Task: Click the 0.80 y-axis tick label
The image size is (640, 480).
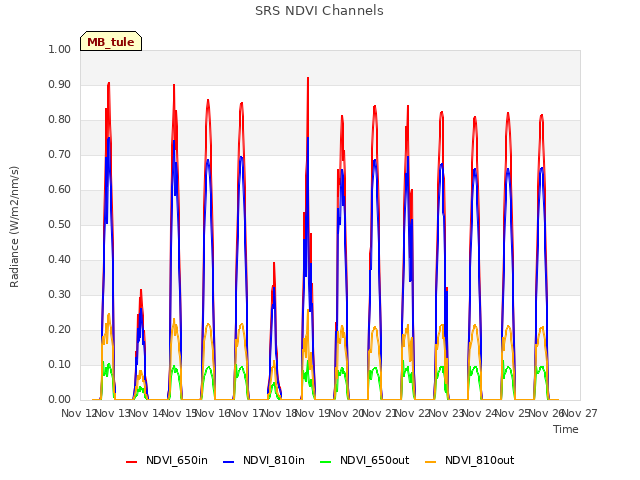Action: 60,120
